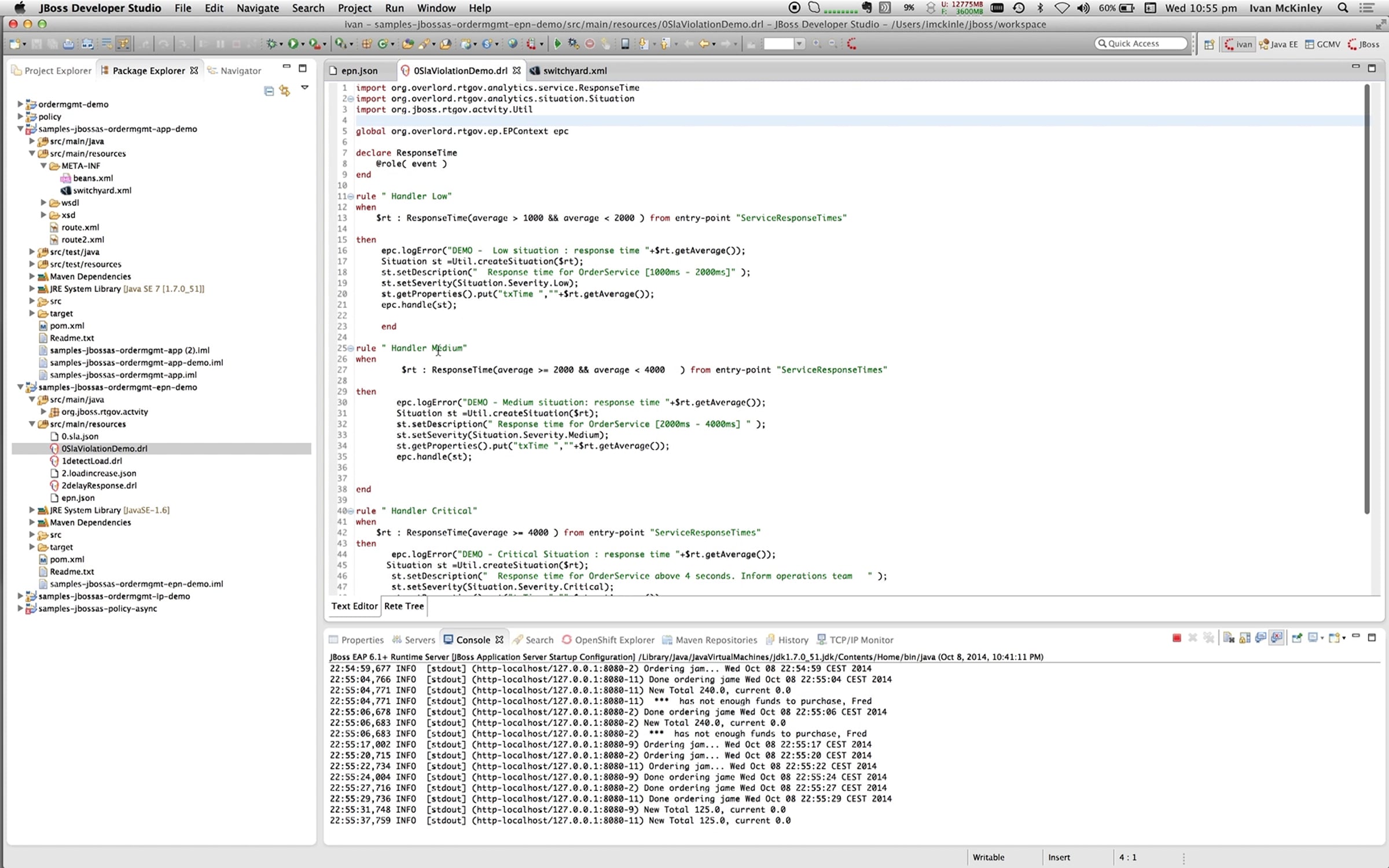Screen dimensions: 1389x868
Task: Click the green Run launch icon
Action: [x=293, y=44]
